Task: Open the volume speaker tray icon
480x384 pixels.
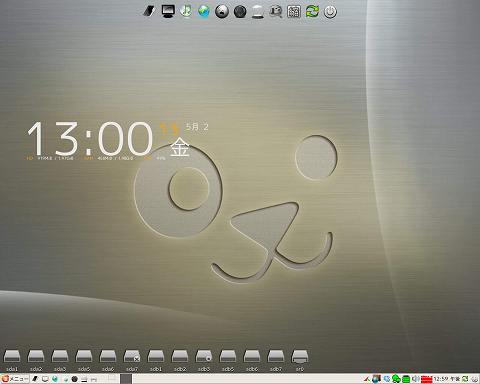Action: [415, 379]
